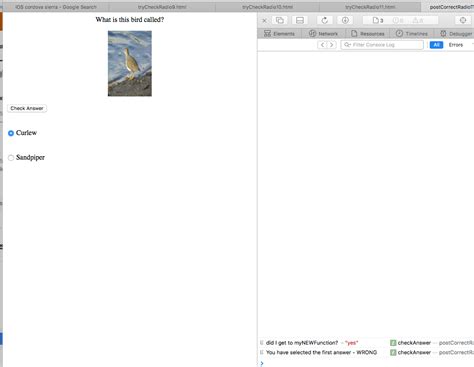The height and width of the screenshot is (367, 474).
Task: Go forward using the console right arrow
Action: pos(331,45)
